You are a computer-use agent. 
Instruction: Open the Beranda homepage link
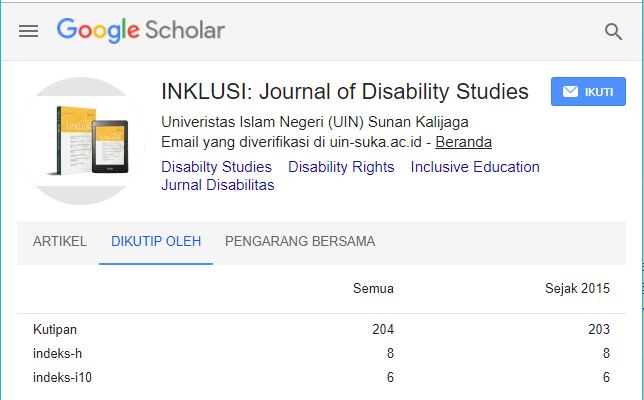(x=463, y=142)
